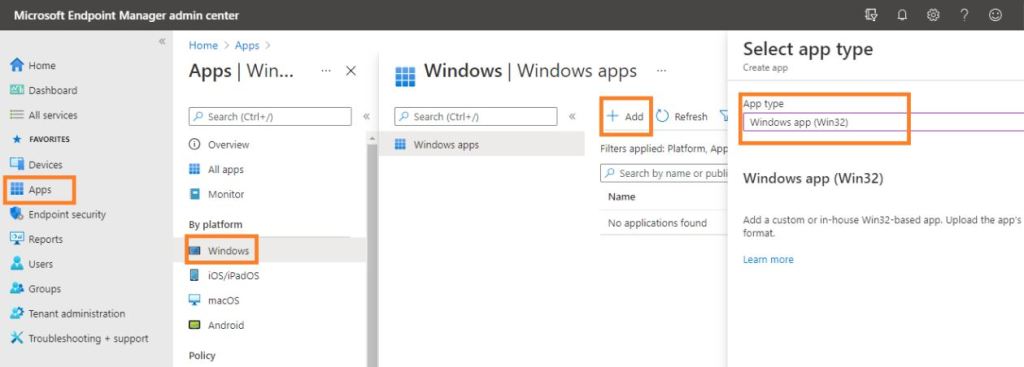Select Windows apps menu item
The height and width of the screenshot is (367, 1024).
click(482, 144)
